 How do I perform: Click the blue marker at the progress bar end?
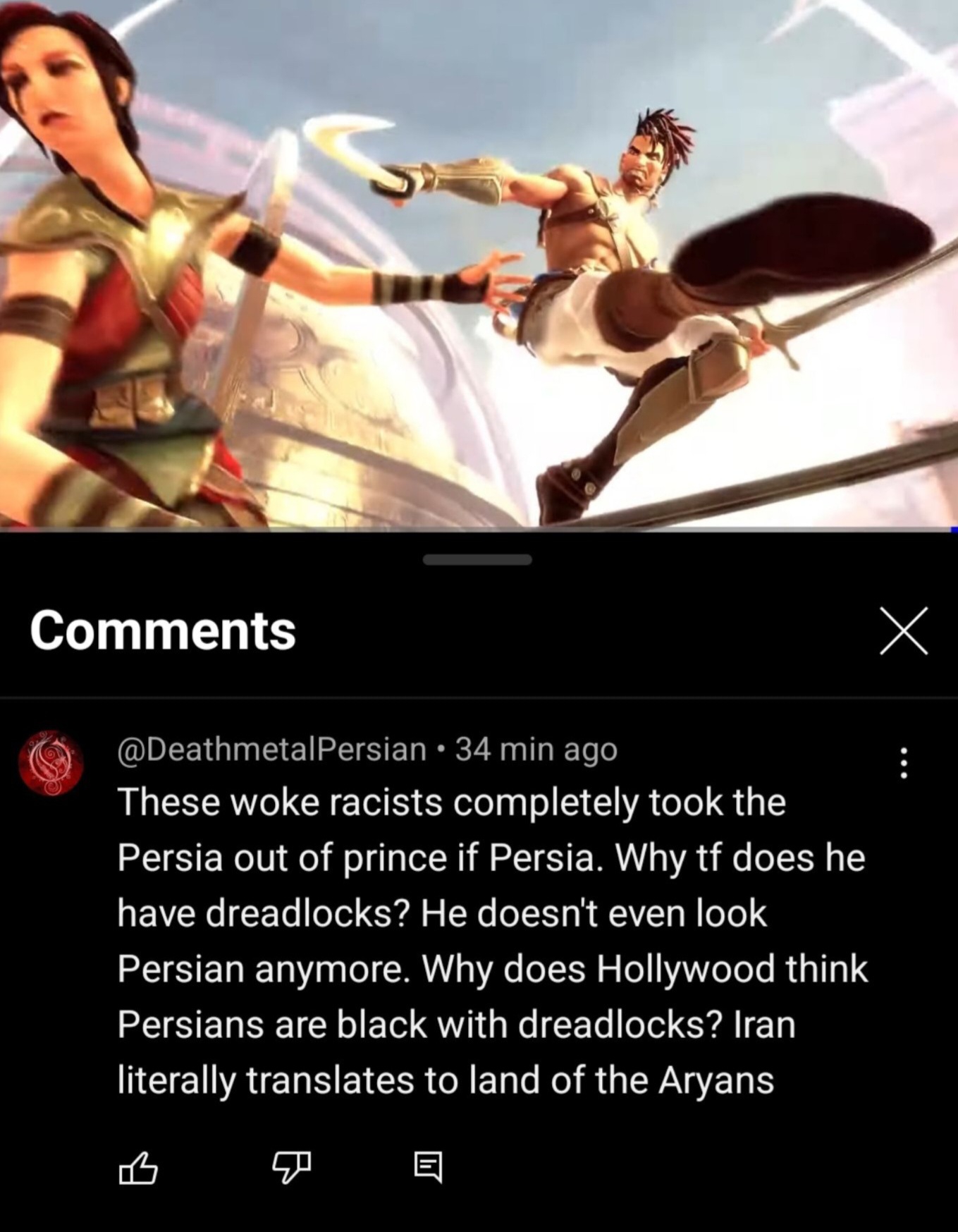click(954, 529)
